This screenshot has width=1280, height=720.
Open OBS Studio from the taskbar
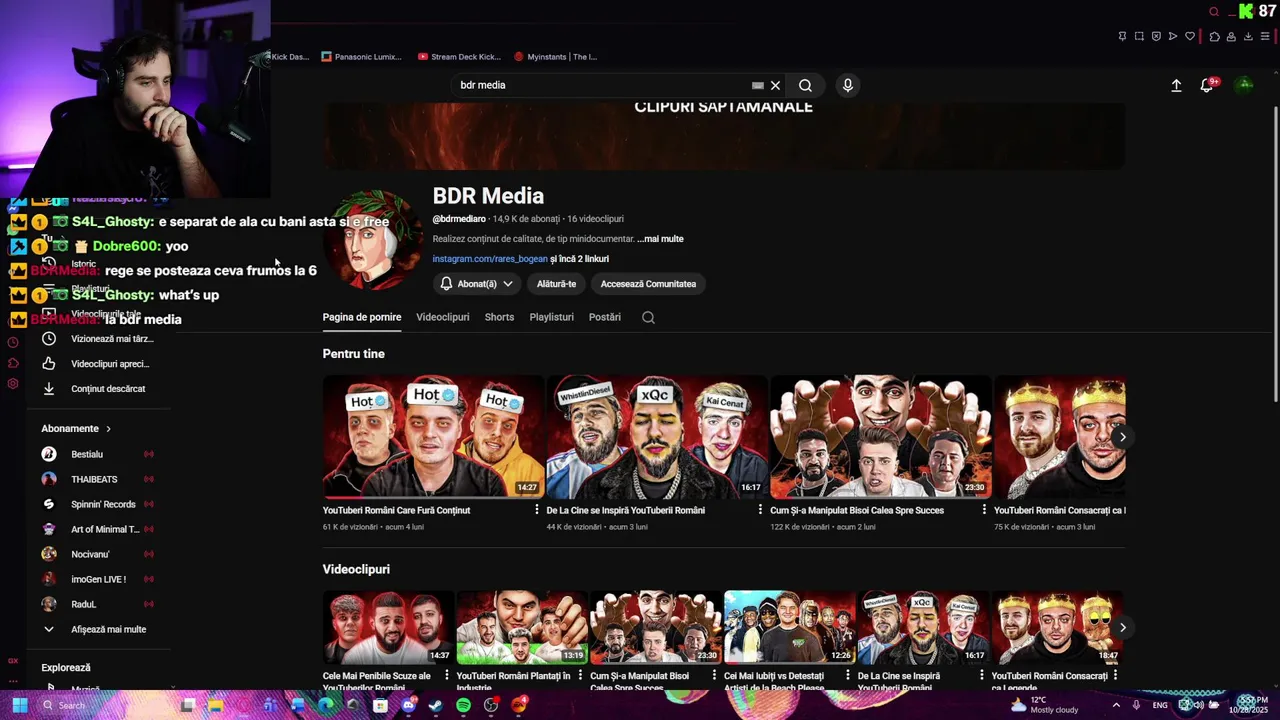point(491,705)
